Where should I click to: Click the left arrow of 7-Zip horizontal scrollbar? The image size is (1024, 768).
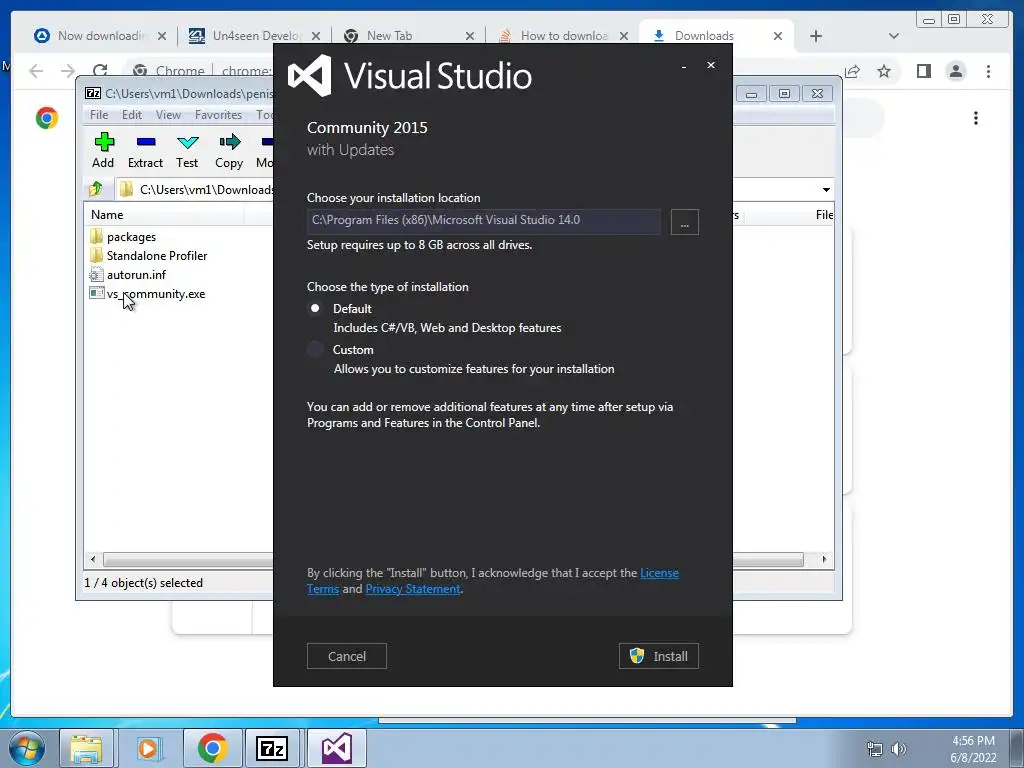click(x=93, y=560)
